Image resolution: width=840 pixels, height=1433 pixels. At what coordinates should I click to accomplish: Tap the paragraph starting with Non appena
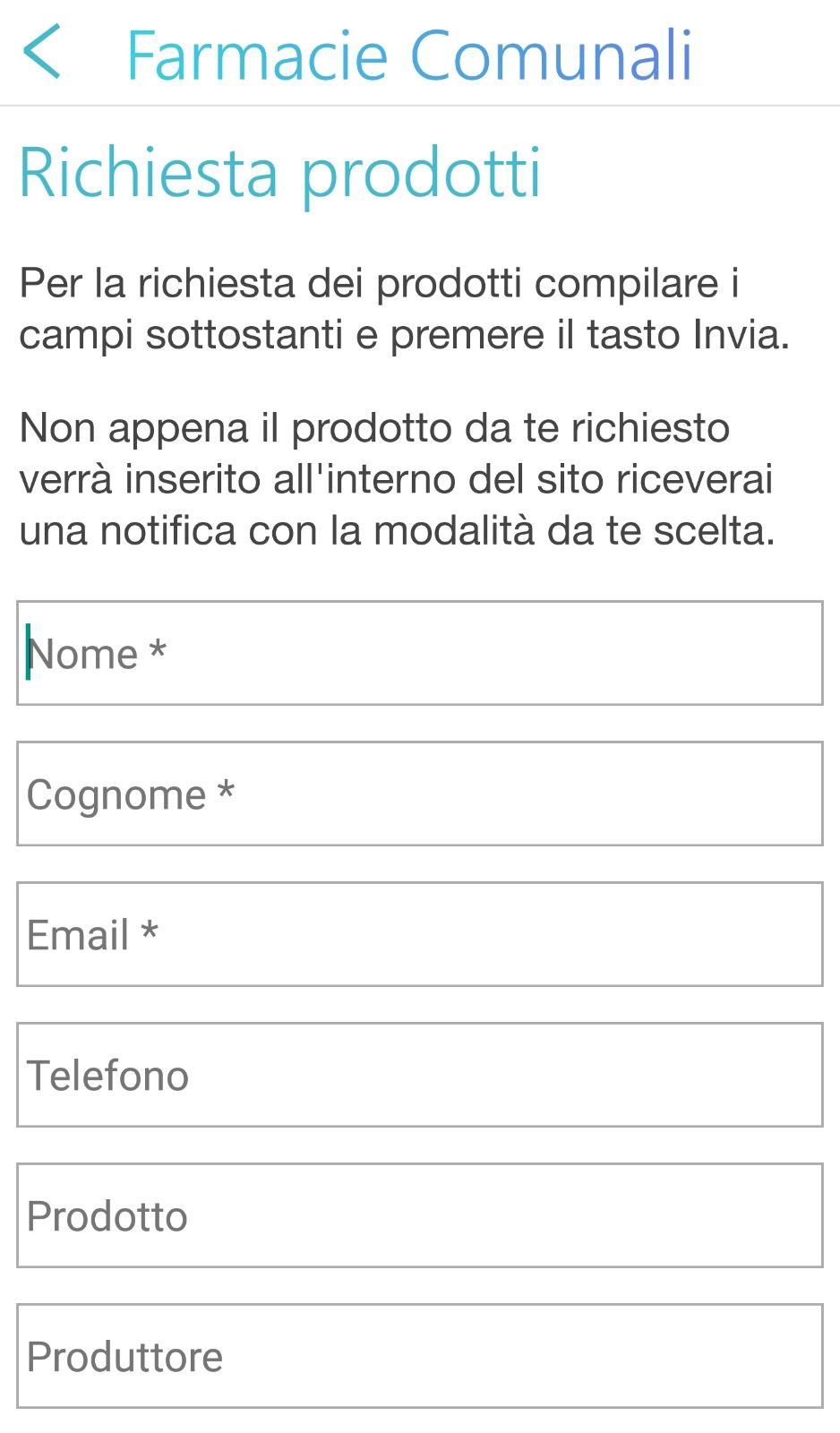[396, 479]
